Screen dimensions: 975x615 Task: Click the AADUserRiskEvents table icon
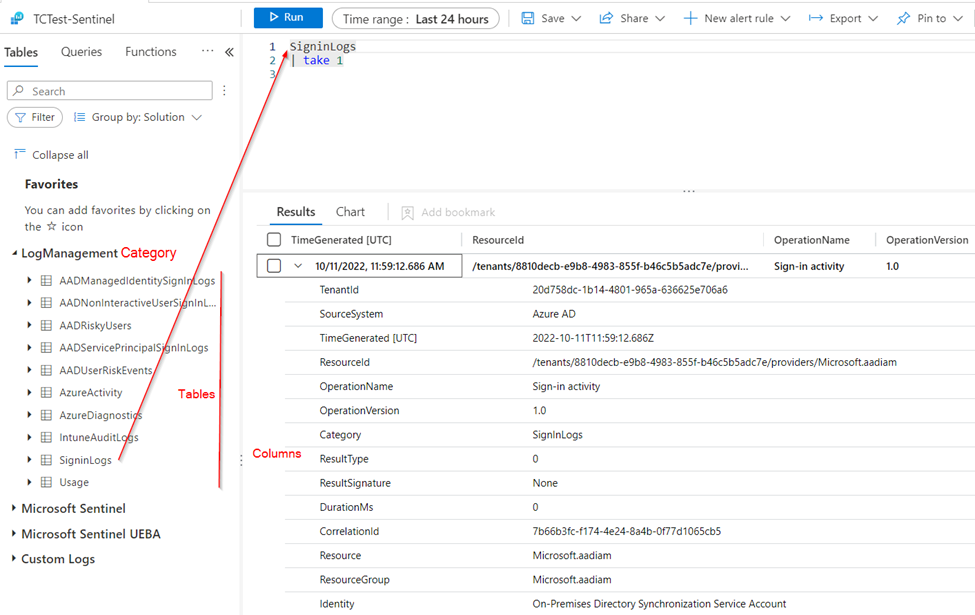pos(46,370)
